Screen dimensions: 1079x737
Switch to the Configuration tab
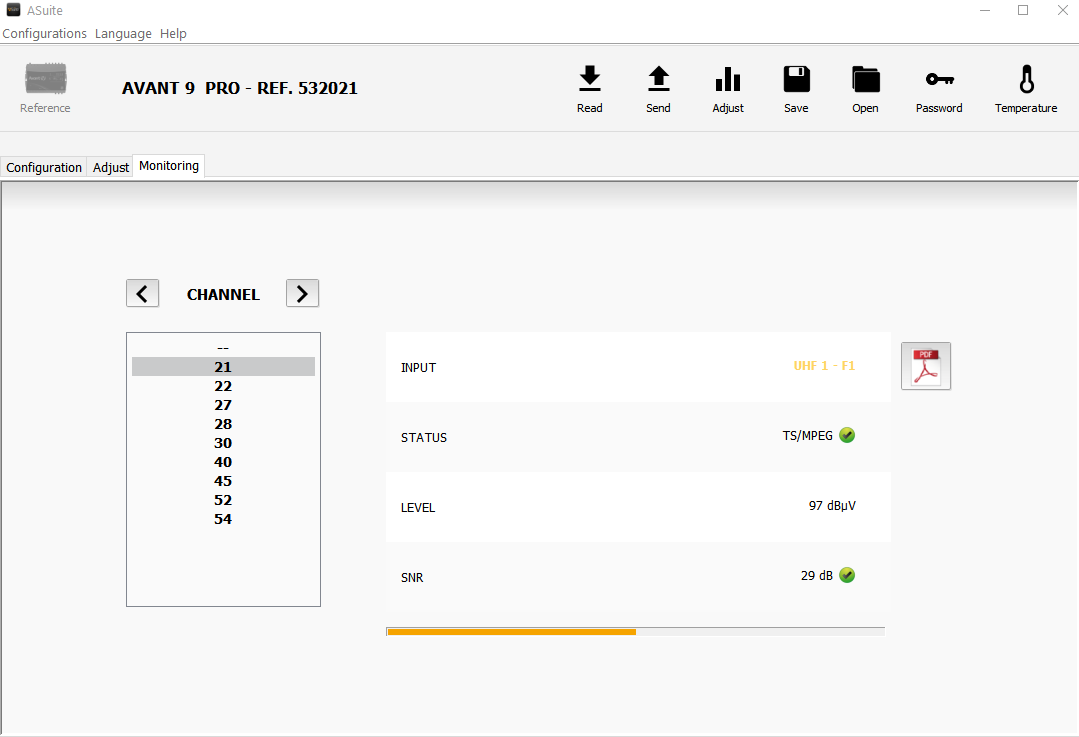(44, 167)
